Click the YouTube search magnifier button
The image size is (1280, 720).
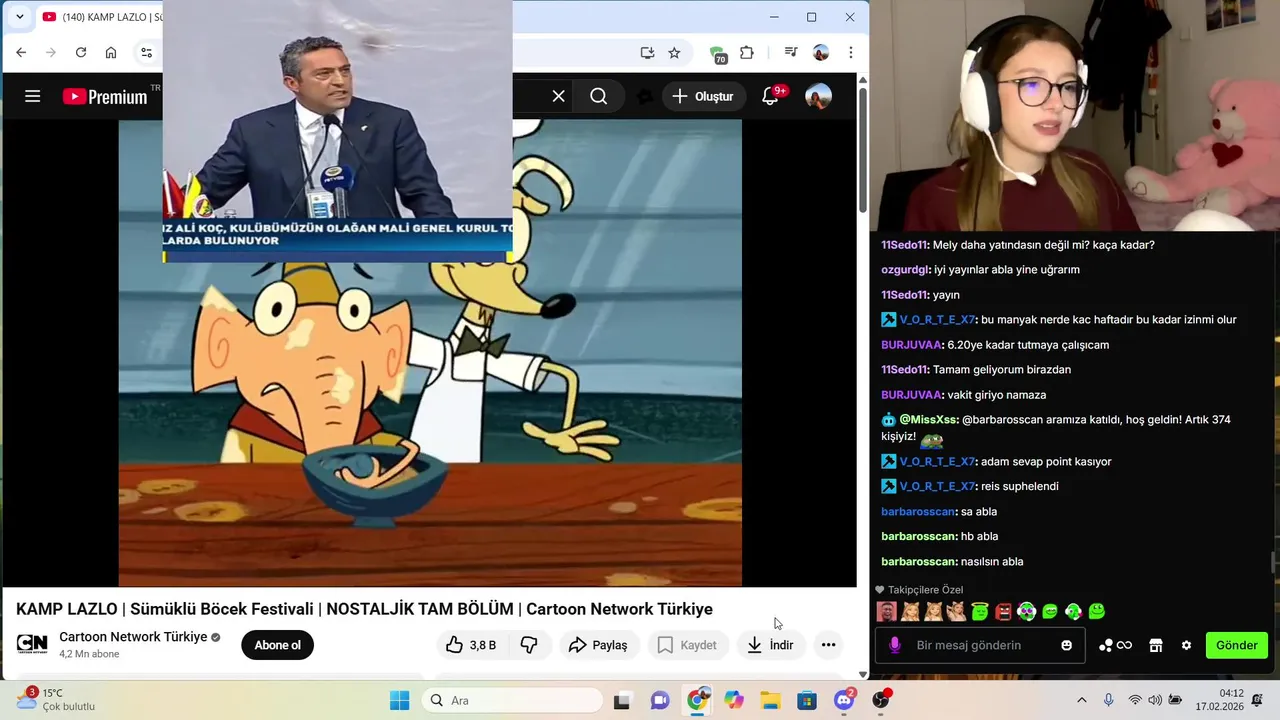click(x=598, y=96)
